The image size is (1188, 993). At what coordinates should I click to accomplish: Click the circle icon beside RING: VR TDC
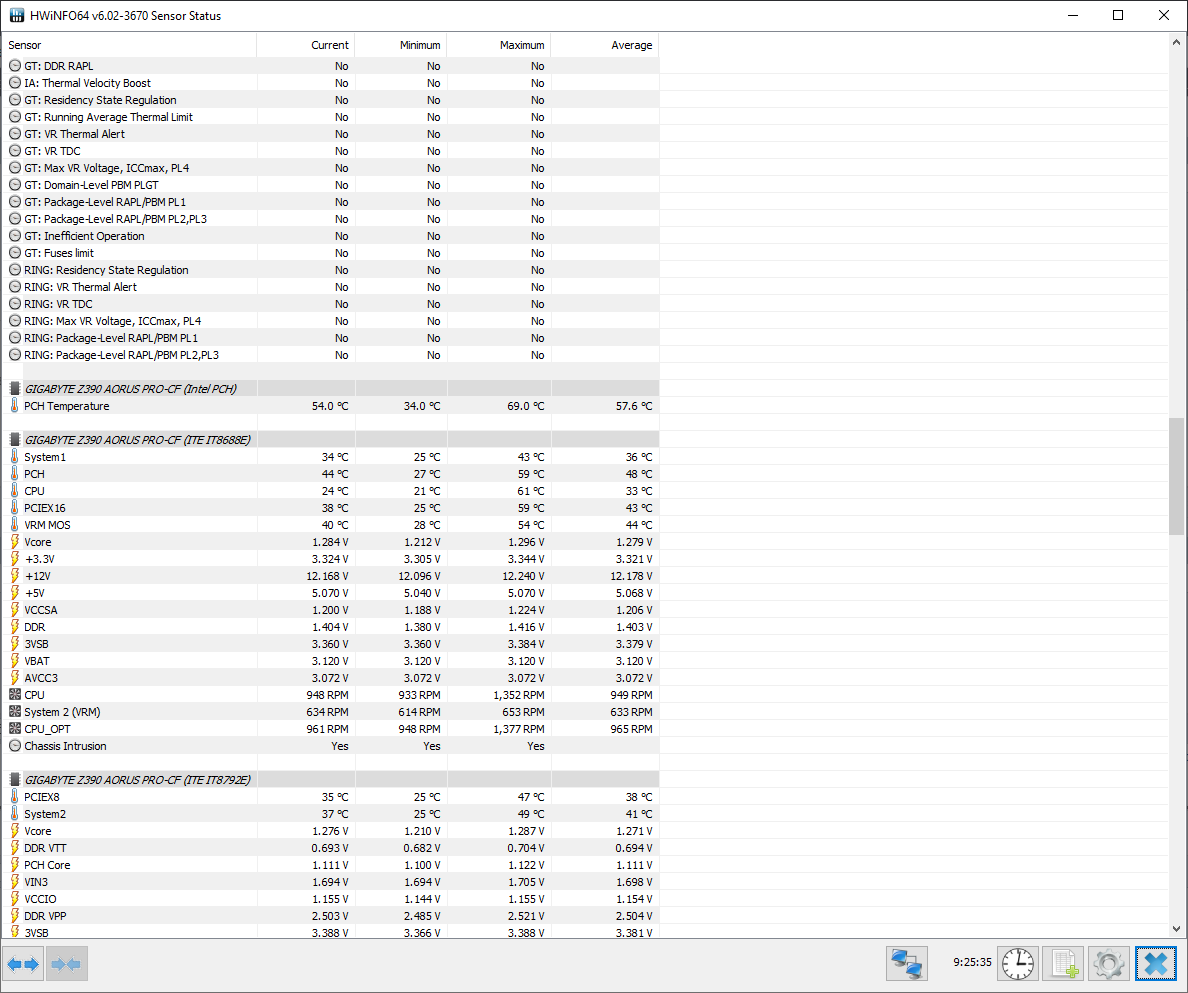tap(14, 304)
